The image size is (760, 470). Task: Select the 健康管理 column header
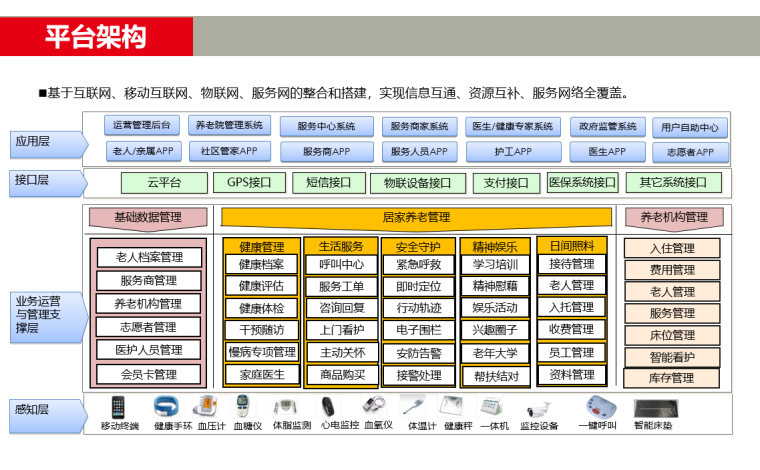(261, 246)
